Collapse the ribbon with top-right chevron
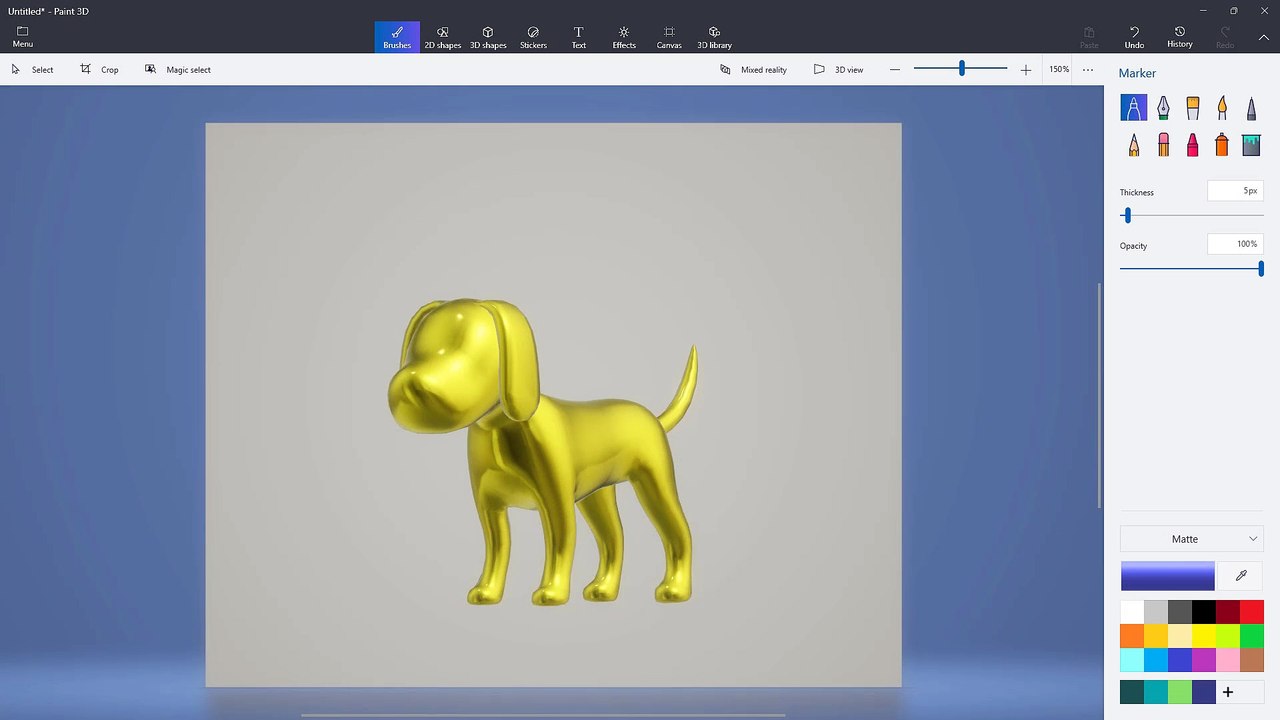 (1263, 37)
